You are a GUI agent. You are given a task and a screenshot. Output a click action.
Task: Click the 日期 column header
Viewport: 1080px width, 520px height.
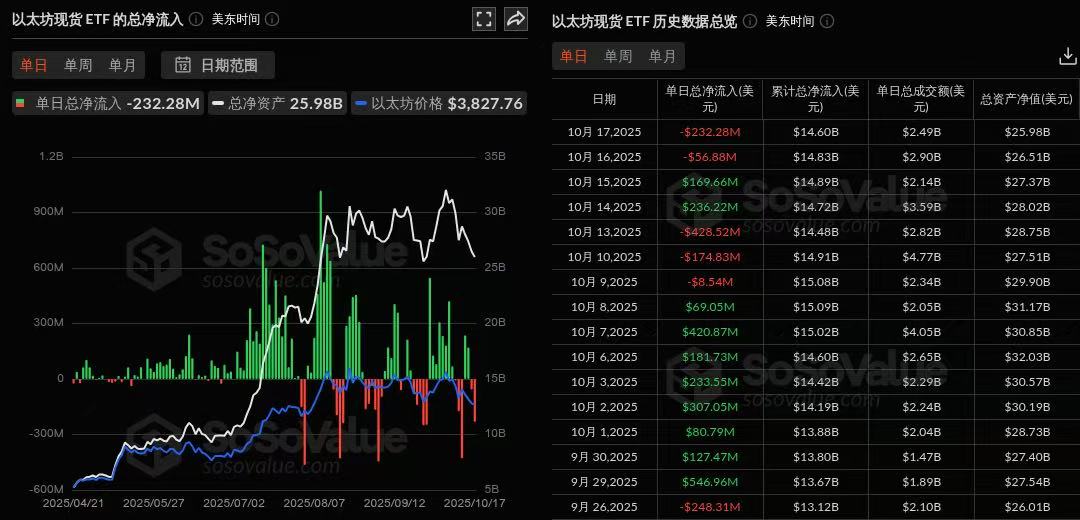604,99
